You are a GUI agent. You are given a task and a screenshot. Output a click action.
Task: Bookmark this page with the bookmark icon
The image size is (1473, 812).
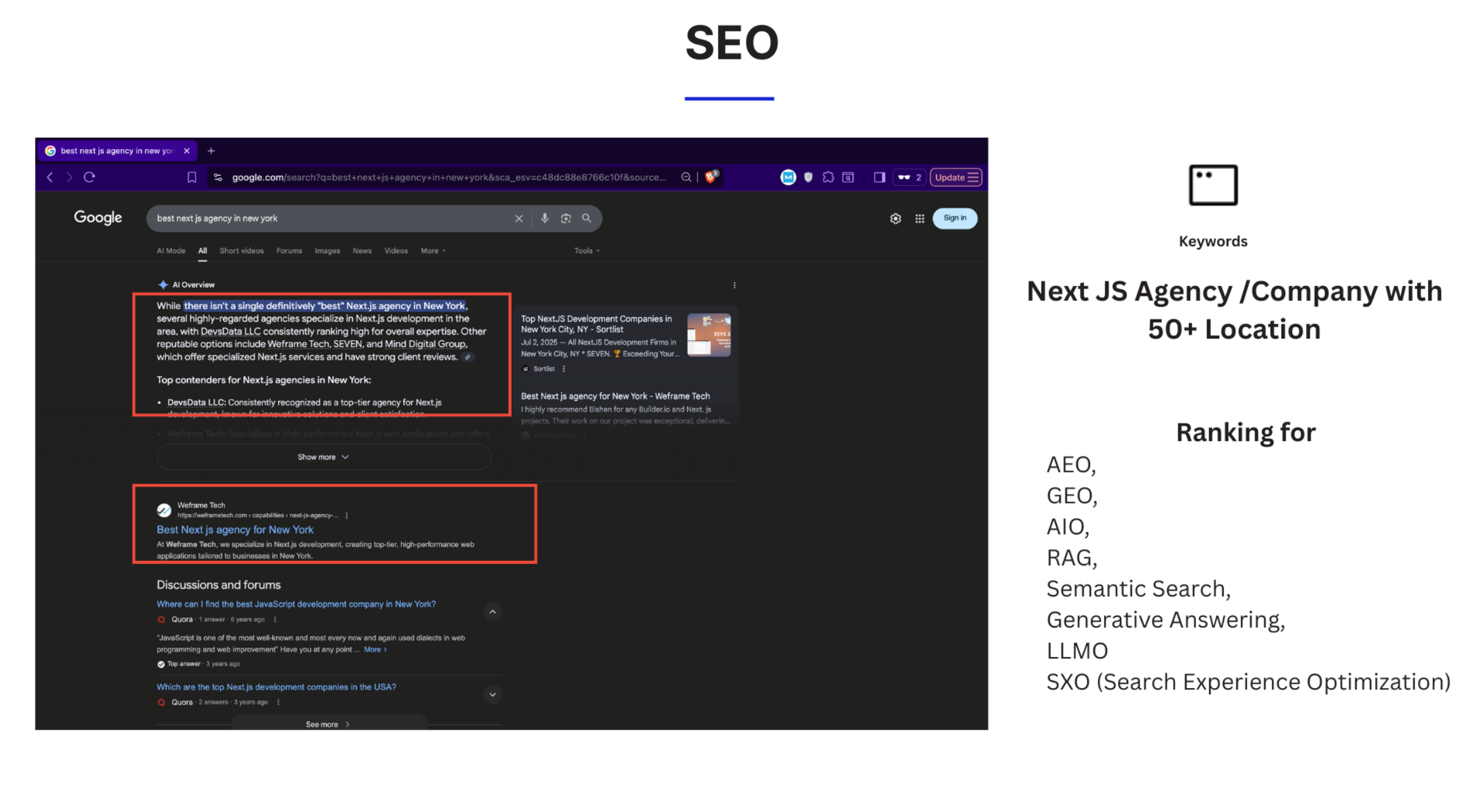pyautogui.click(x=192, y=178)
